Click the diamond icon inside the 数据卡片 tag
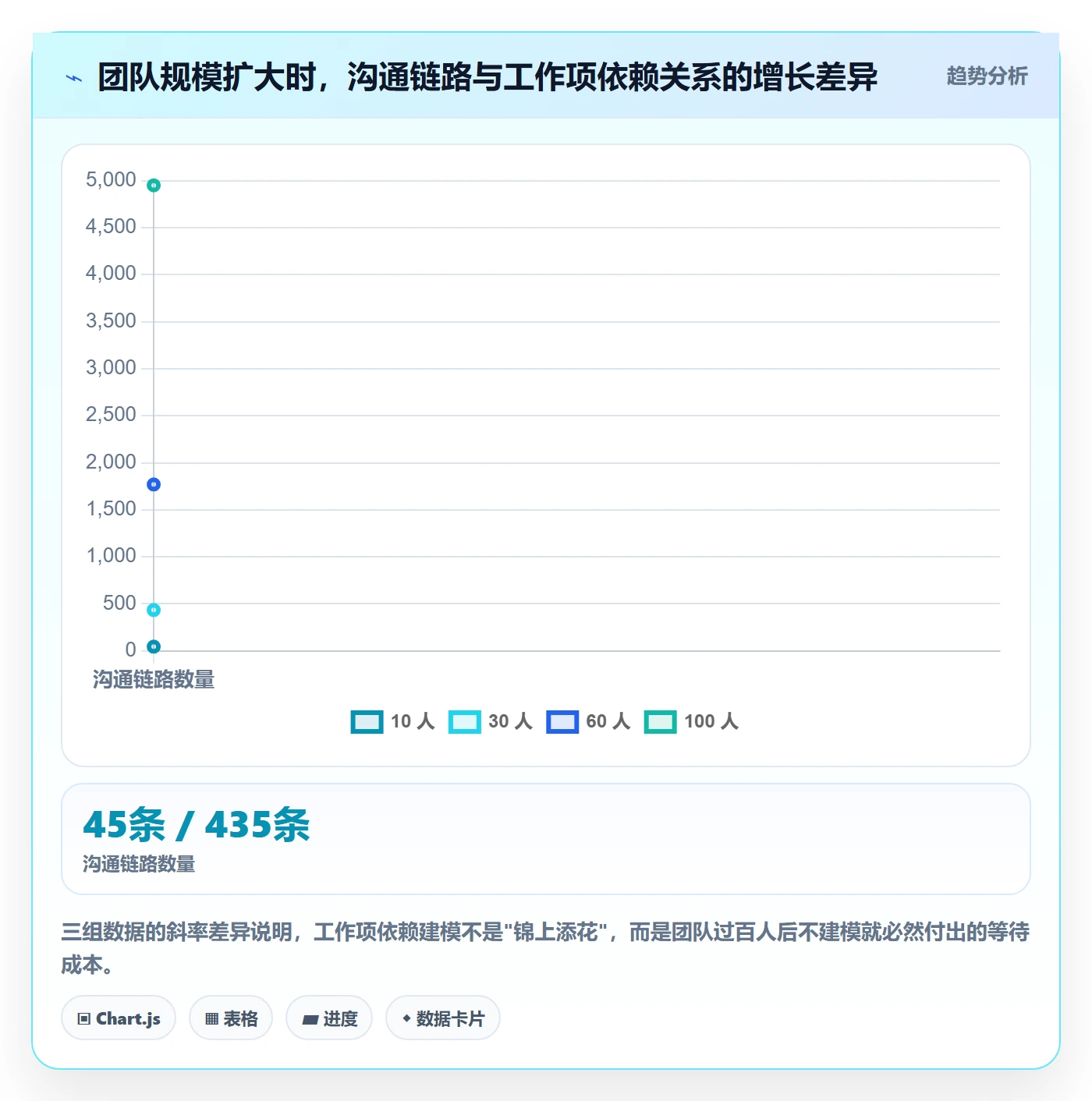 click(x=406, y=1018)
